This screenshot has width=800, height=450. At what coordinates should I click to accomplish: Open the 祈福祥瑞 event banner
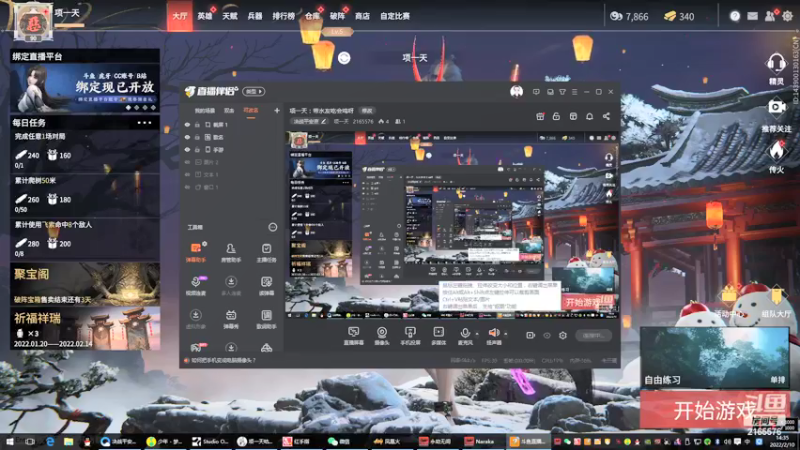85,328
